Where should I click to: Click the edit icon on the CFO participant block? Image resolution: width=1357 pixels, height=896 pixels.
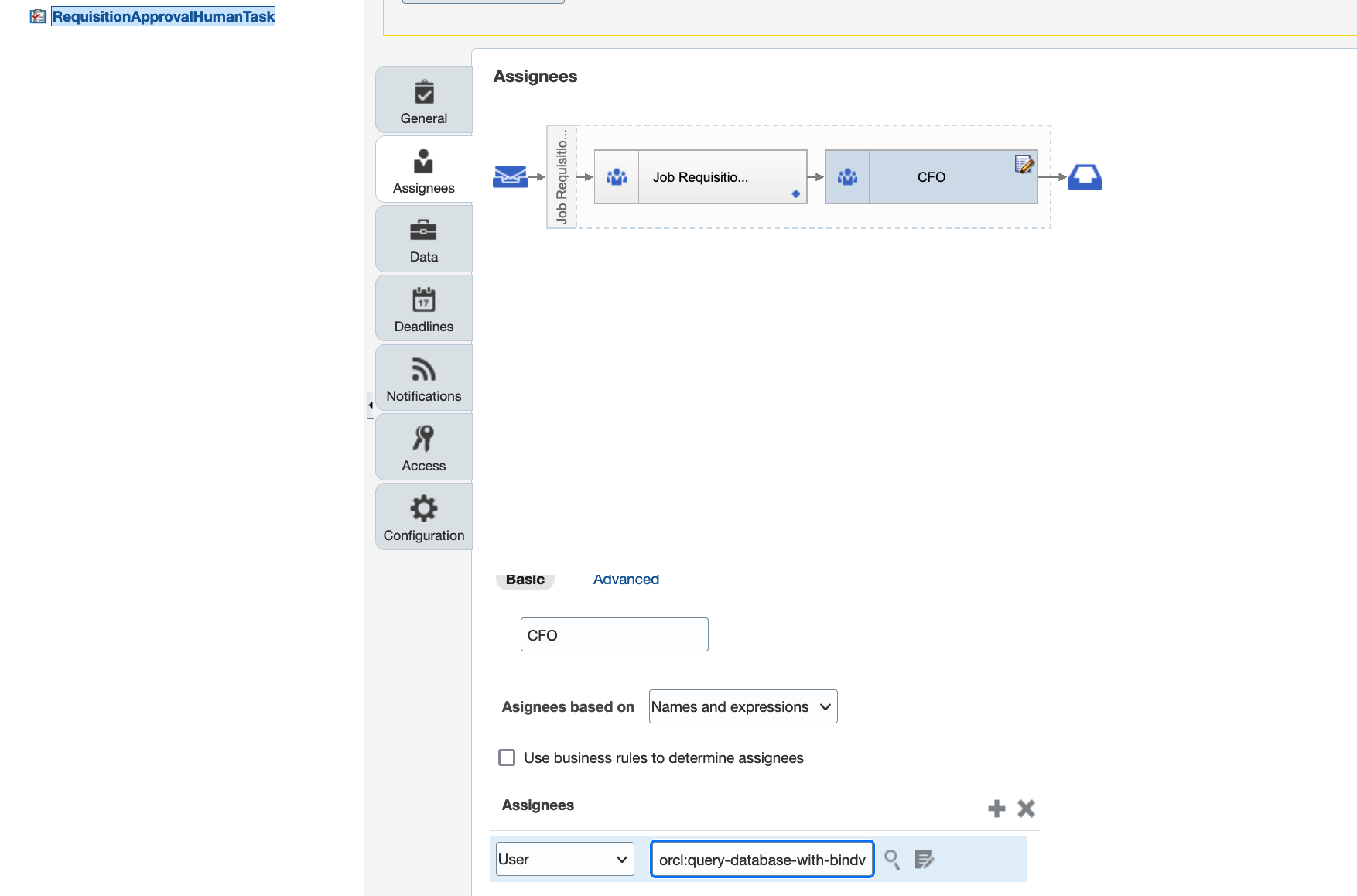(x=1024, y=164)
